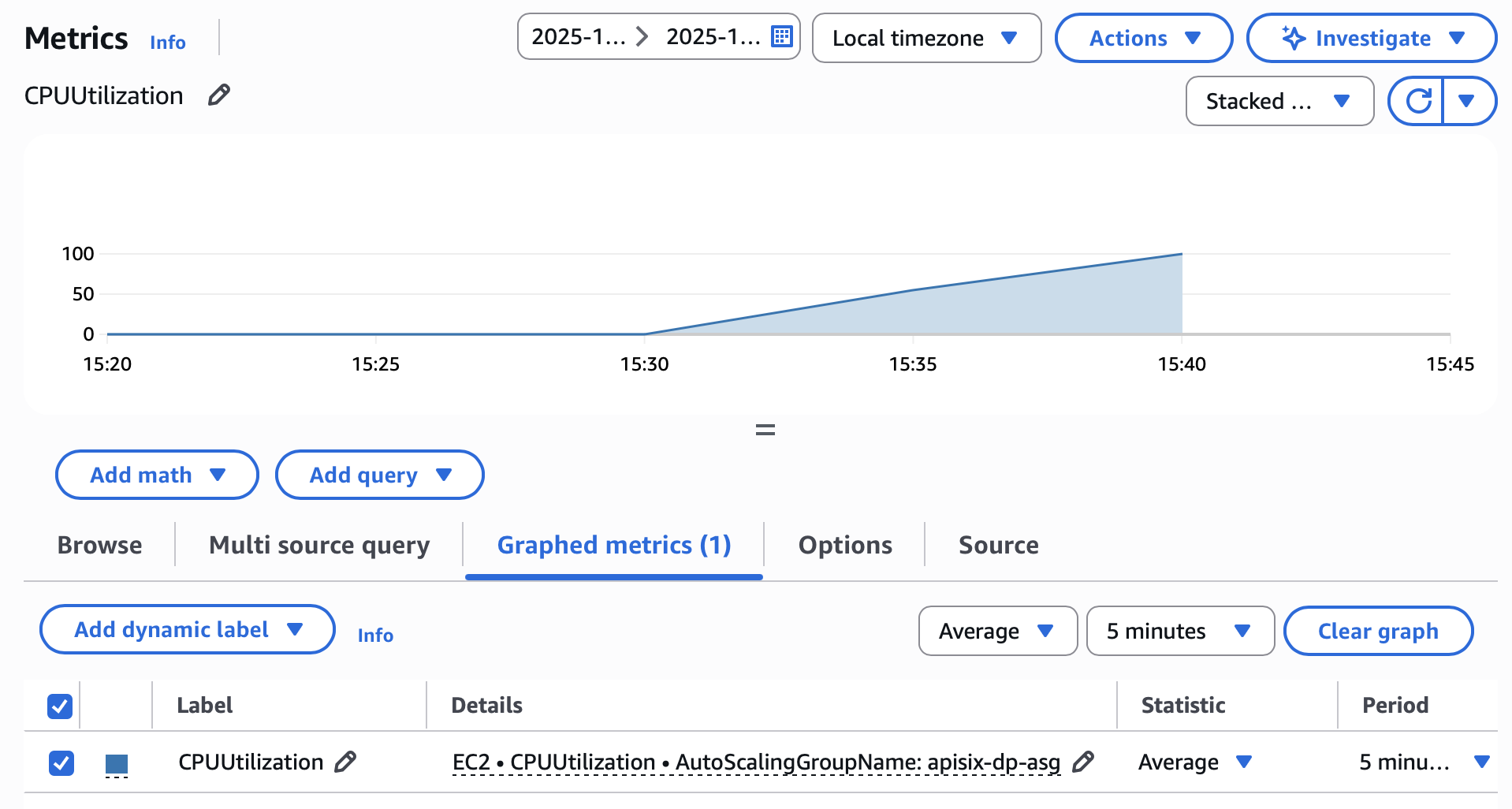This screenshot has width=1512, height=809.
Task: Expand the Actions menu
Action: (1143, 37)
